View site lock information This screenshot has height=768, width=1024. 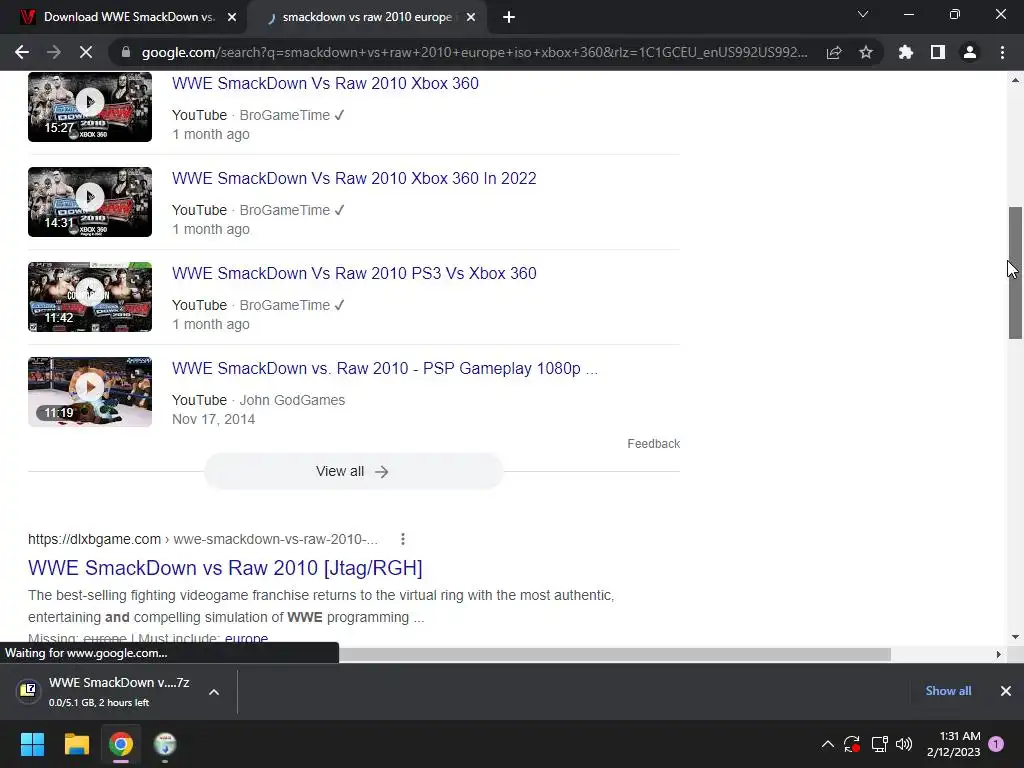(126, 52)
